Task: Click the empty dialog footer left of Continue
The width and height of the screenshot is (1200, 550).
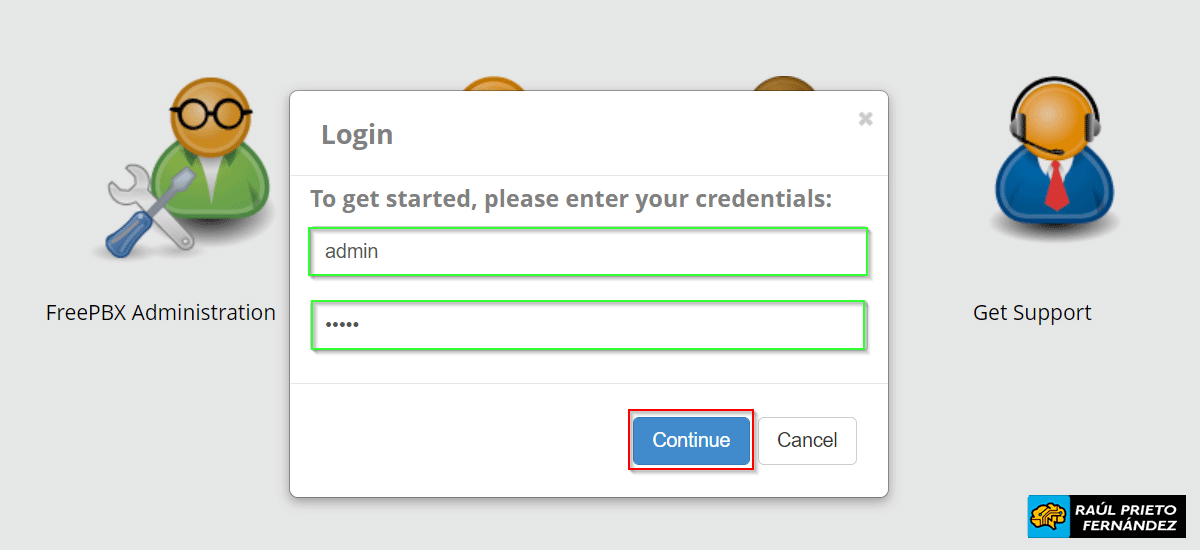Action: (450, 440)
